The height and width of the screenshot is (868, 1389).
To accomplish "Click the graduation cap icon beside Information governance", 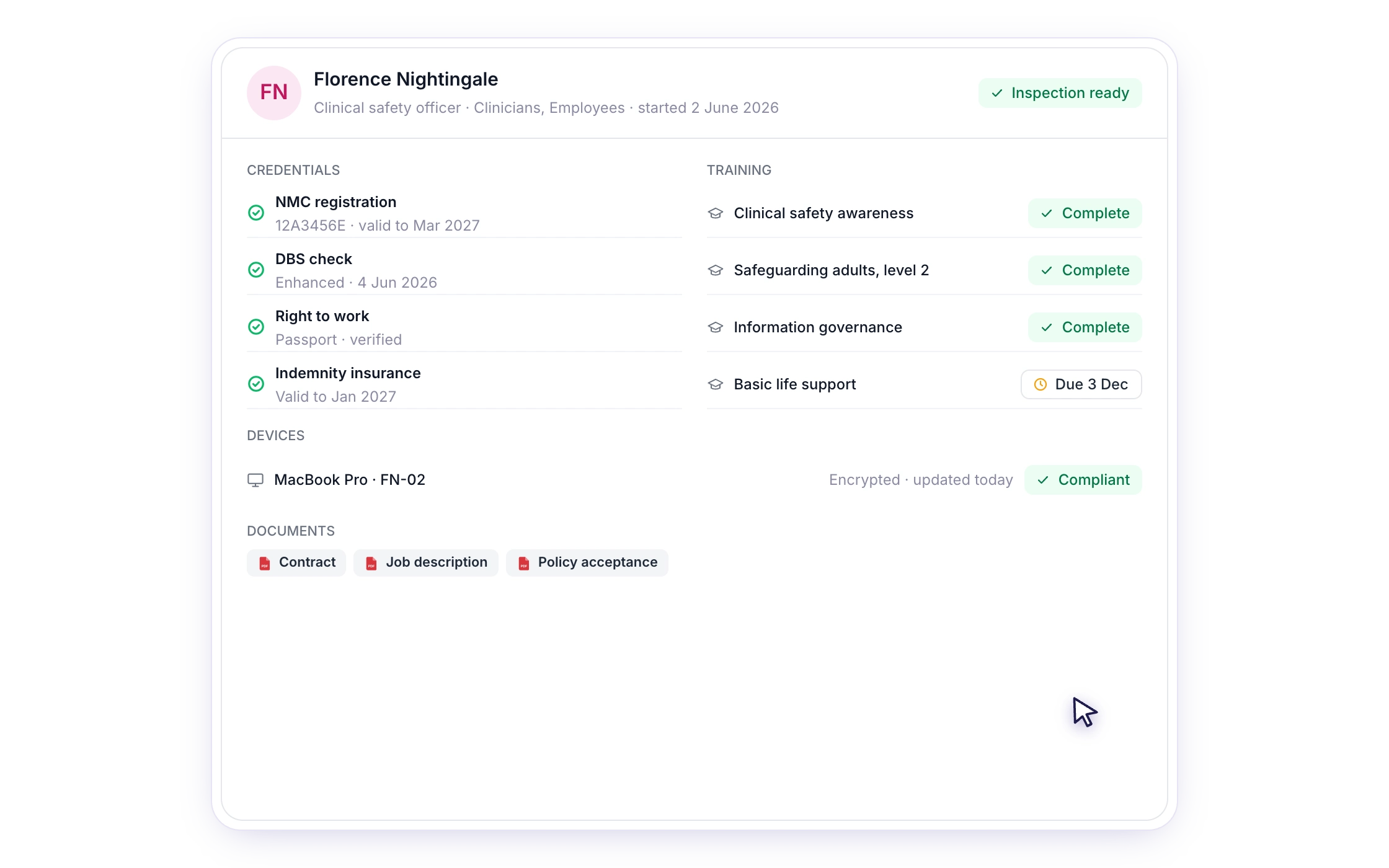I will pyautogui.click(x=716, y=327).
